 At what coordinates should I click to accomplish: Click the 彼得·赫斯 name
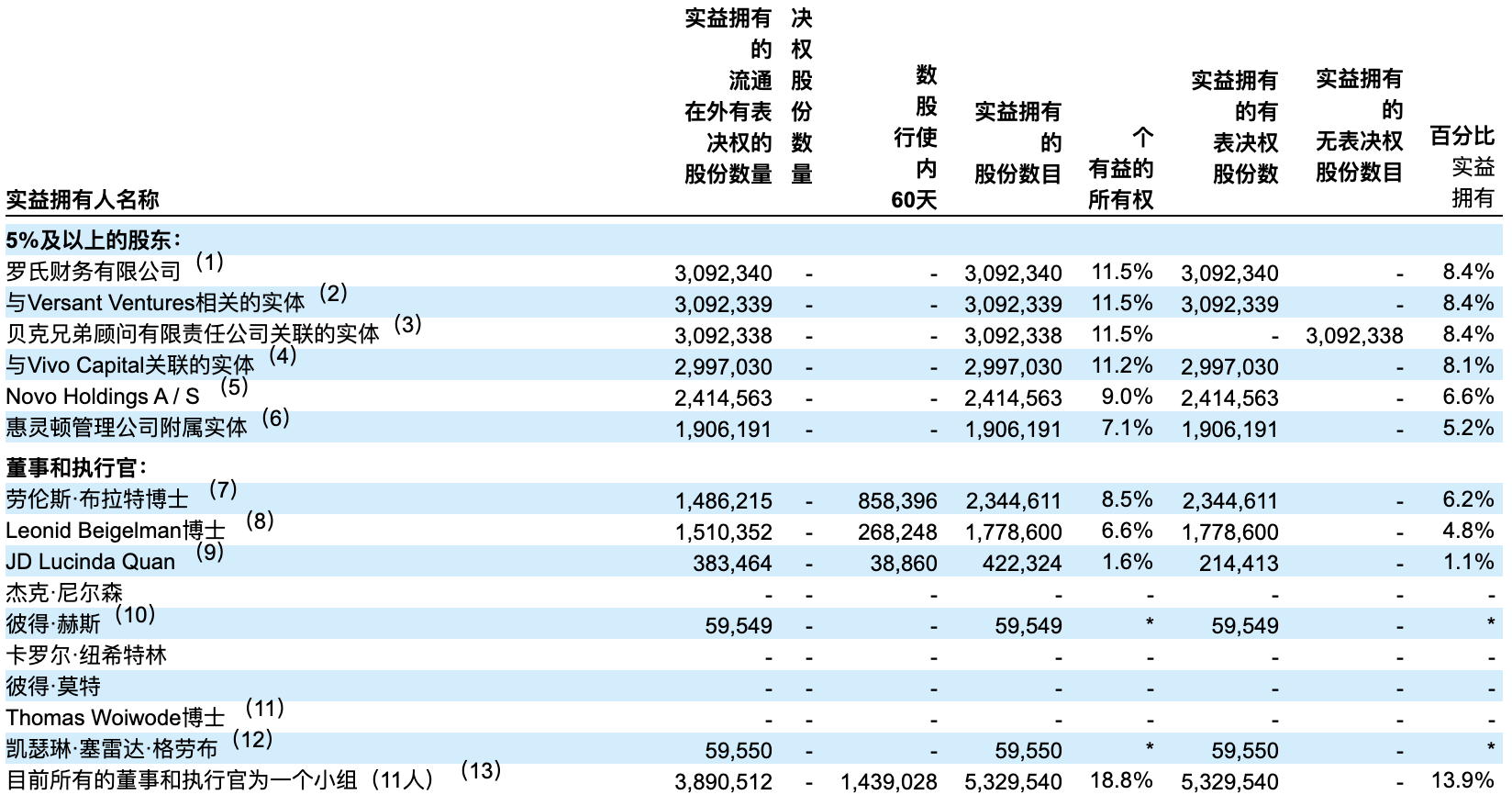pyautogui.click(x=53, y=625)
